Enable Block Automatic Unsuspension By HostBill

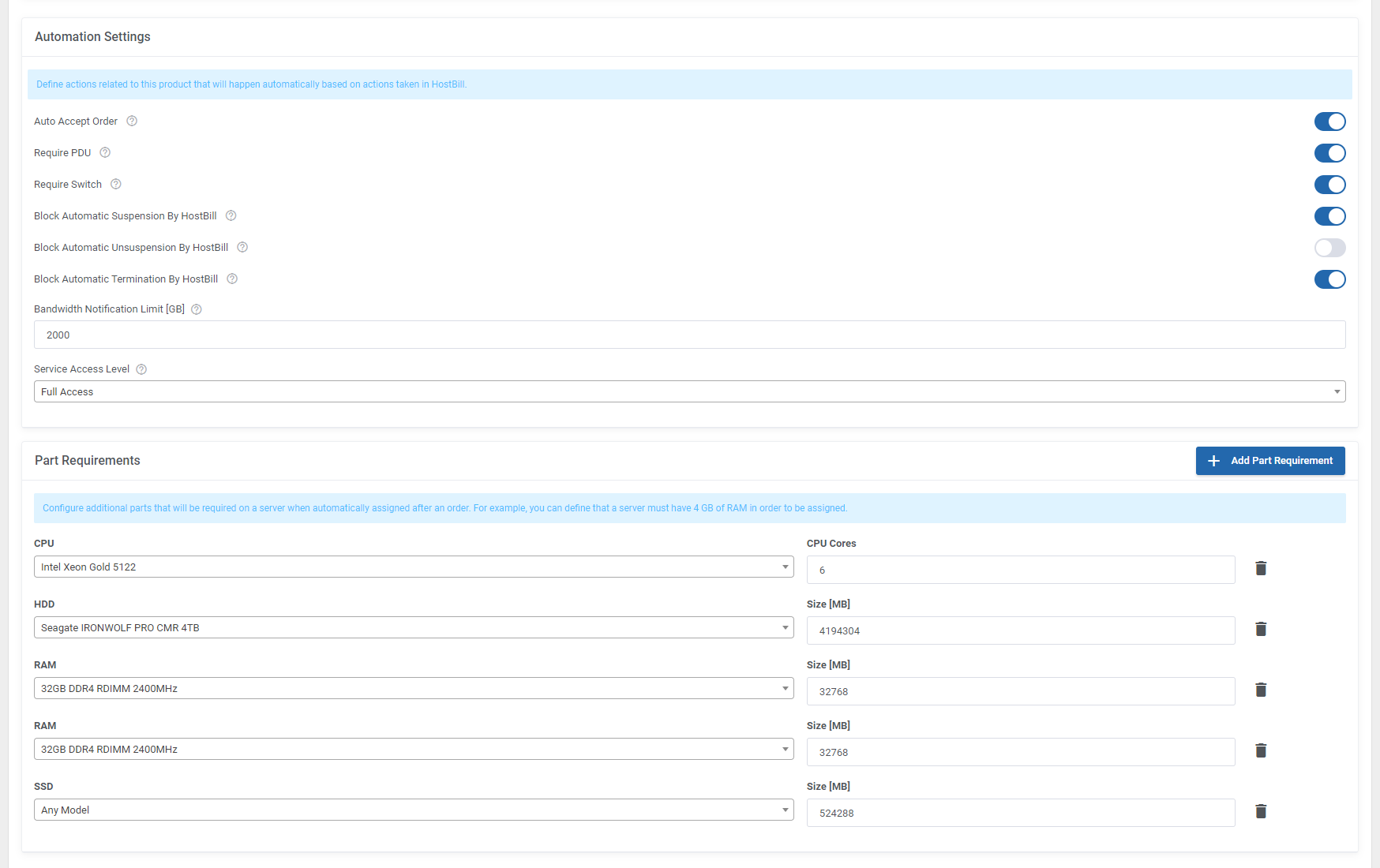(x=1330, y=248)
